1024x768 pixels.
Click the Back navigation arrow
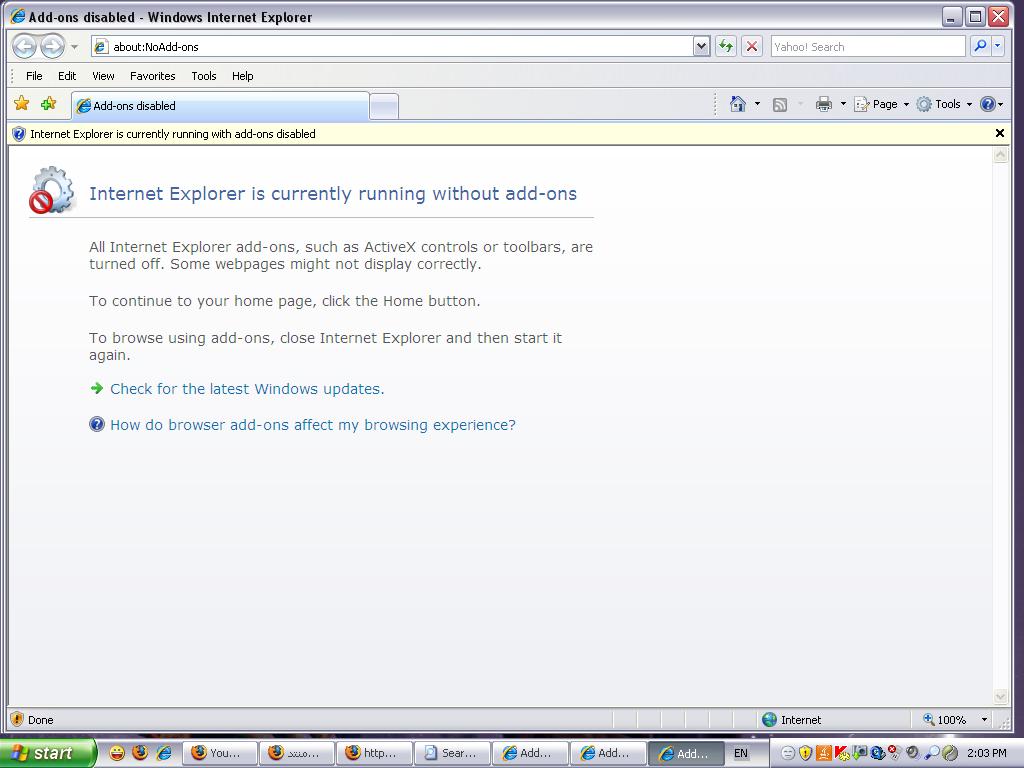[24, 46]
